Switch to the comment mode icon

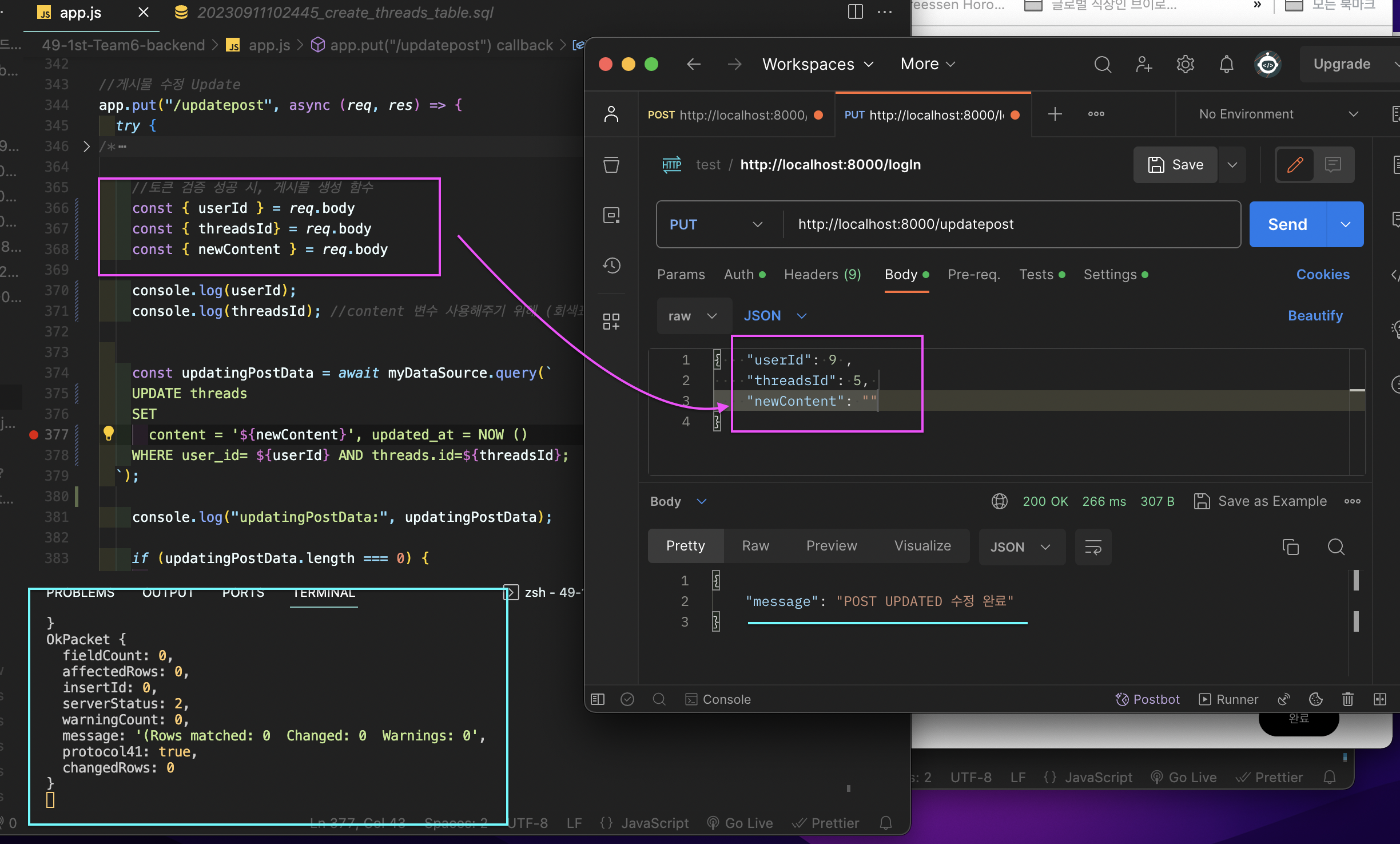(x=1333, y=165)
